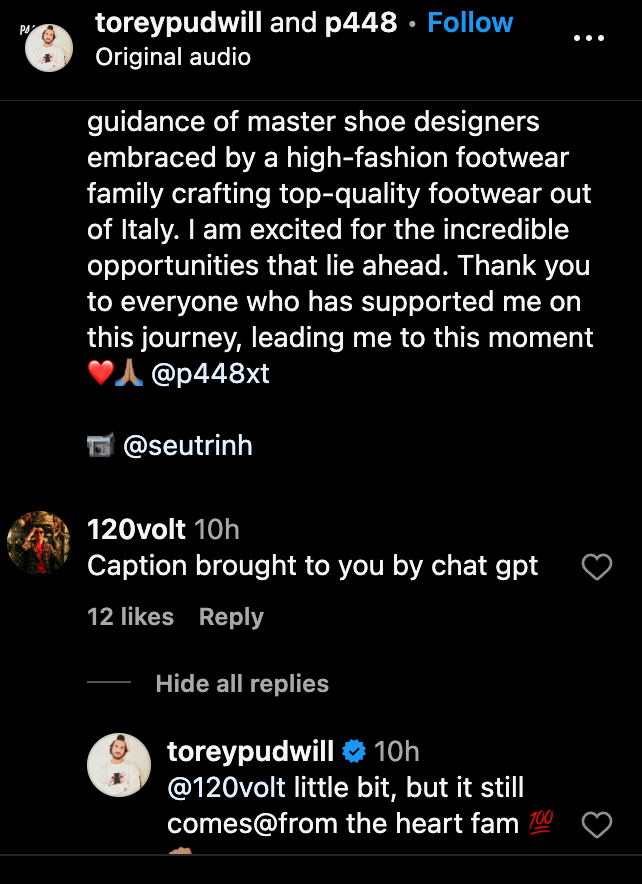Like 120volt's comment with the heart
642x884 pixels.
596,568
